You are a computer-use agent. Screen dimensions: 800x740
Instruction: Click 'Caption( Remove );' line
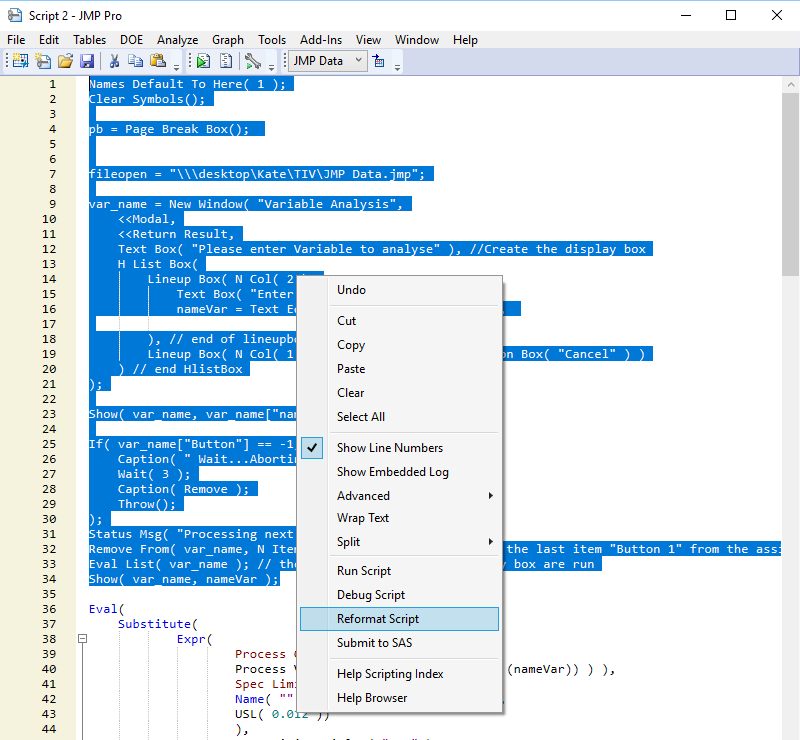click(184, 489)
